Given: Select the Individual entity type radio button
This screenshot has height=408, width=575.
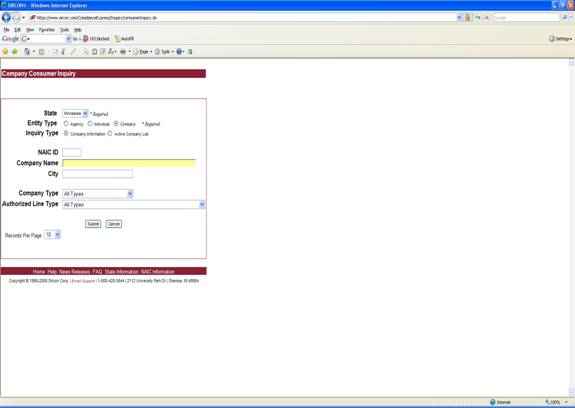Looking at the screenshot, I should coord(90,124).
